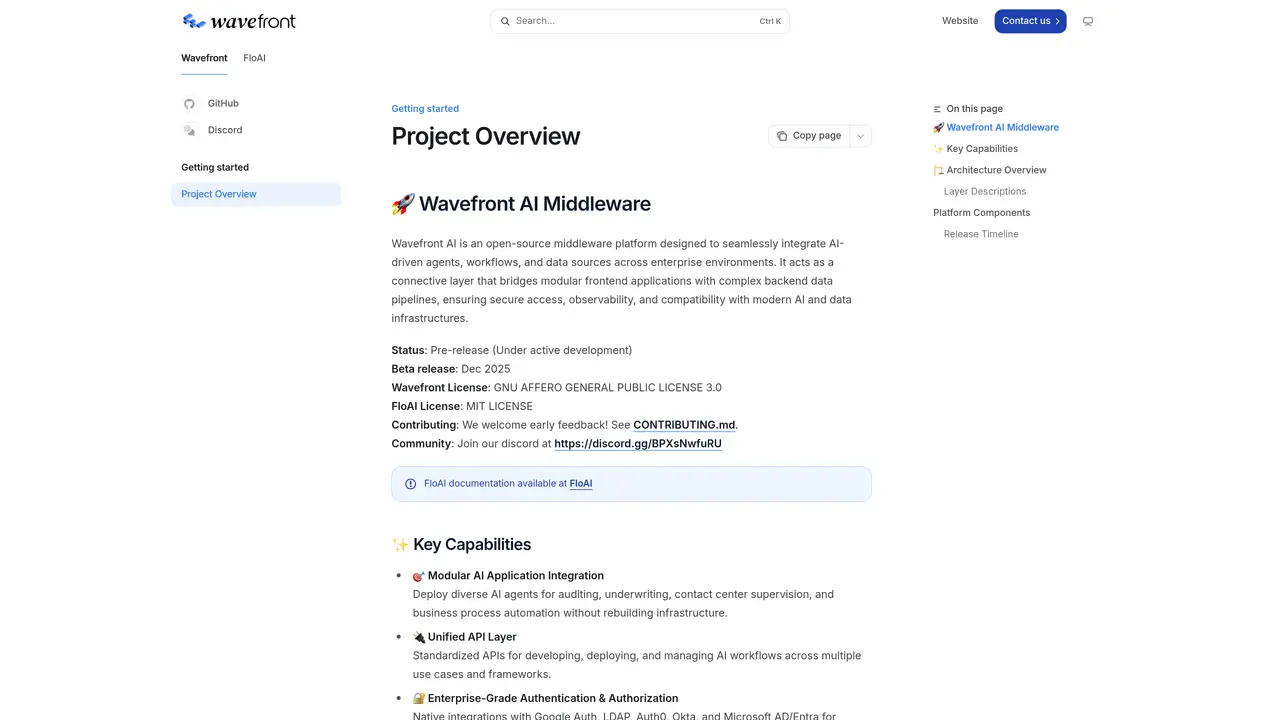Click the Wavefront logo
This screenshot has width=1280, height=720.
point(239,21)
